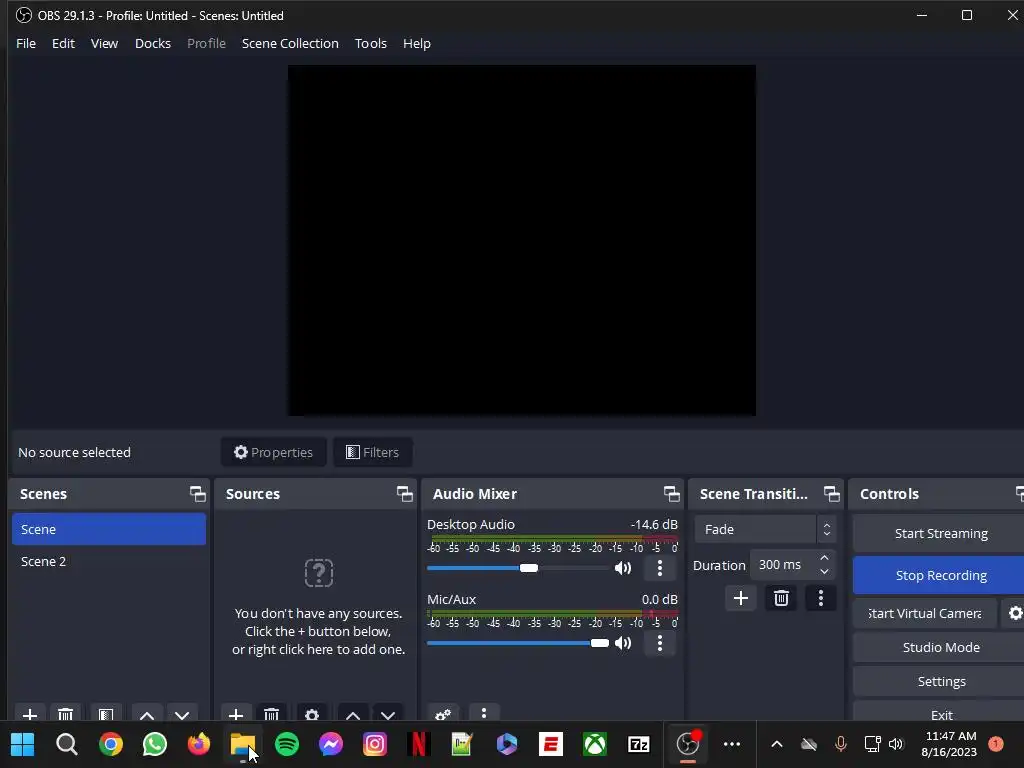Open the Edit menu
Image resolution: width=1024 pixels, height=768 pixels.
click(x=63, y=43)
